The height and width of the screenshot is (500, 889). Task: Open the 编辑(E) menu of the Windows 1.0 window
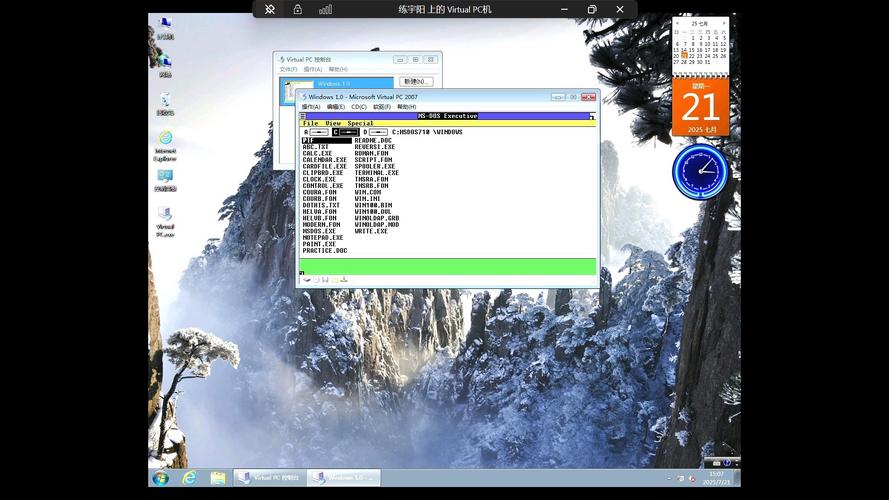pos(336,107)
